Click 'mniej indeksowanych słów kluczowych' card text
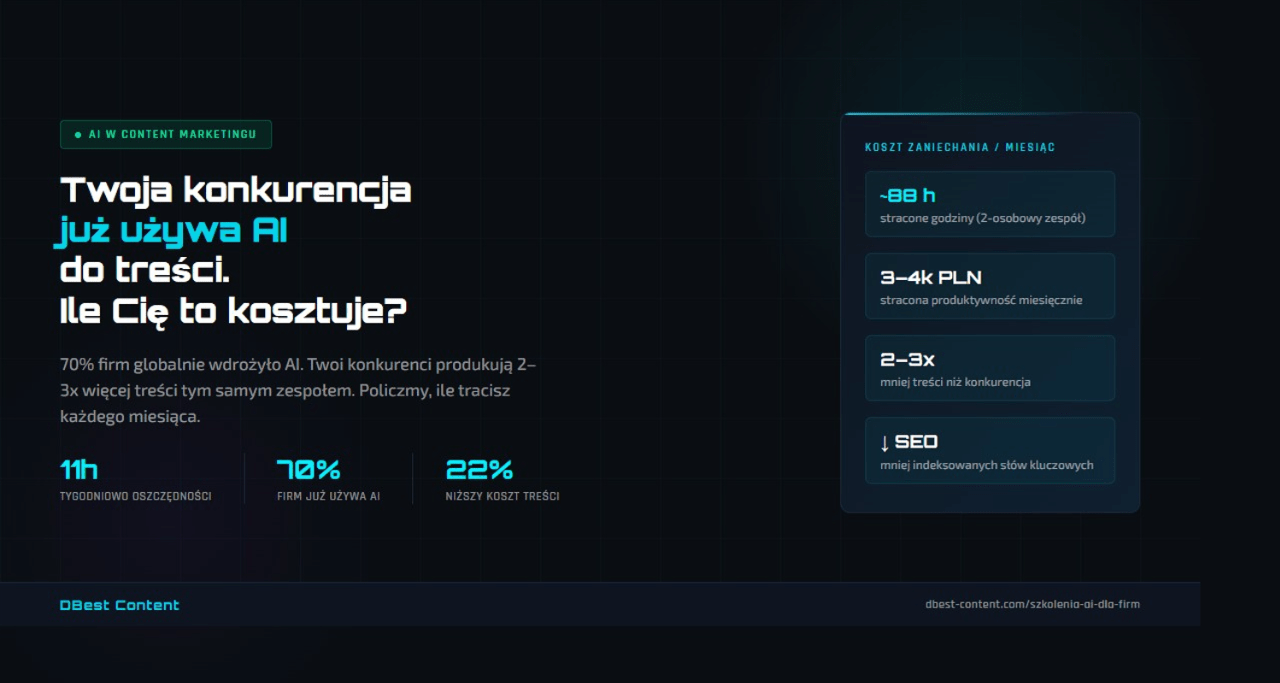 click(x=987, y=465)
